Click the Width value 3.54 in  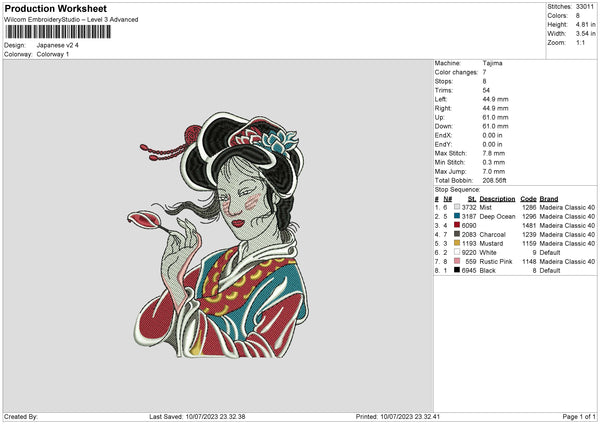(x=585, y=34)
